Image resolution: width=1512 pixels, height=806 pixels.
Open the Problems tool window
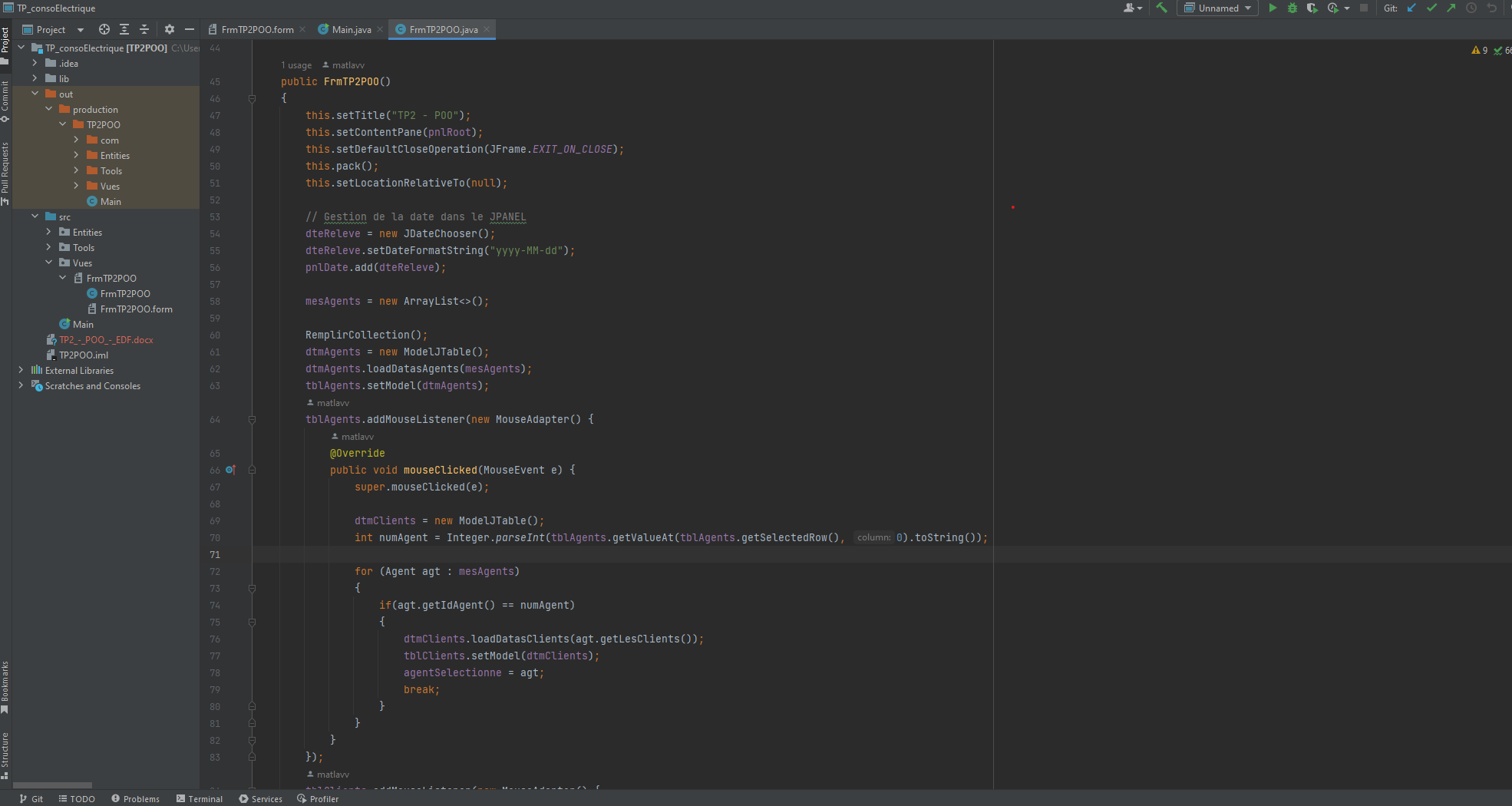(135, 798)
